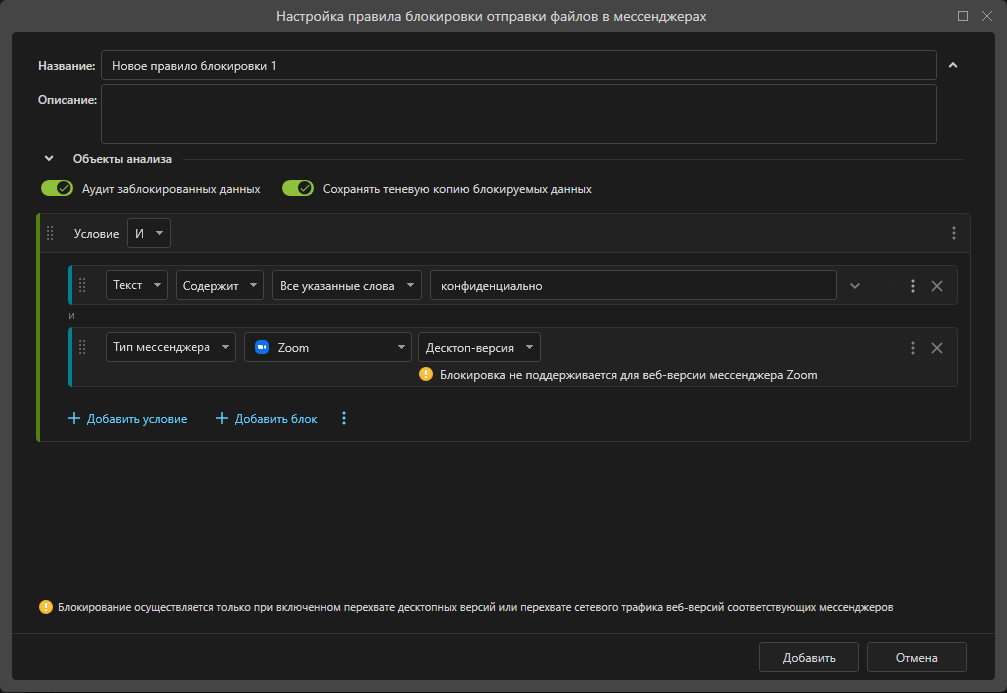
Task: Delete the Тип мессенджера condition row
Action: click(x=937, y=348)
